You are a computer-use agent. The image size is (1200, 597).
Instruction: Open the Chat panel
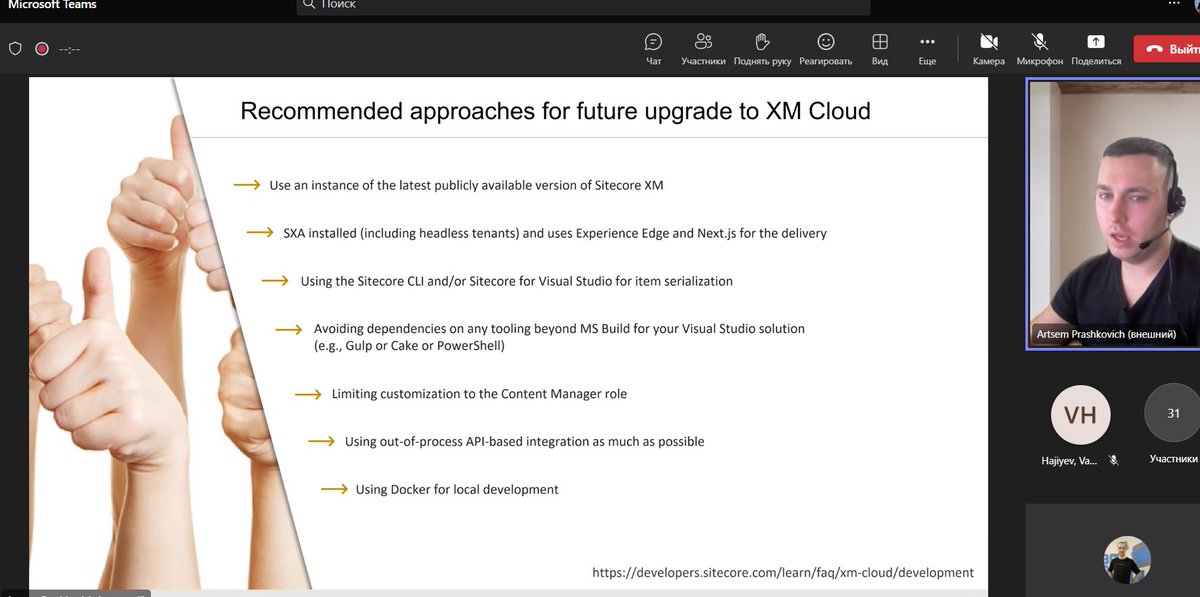click(653, 48)
